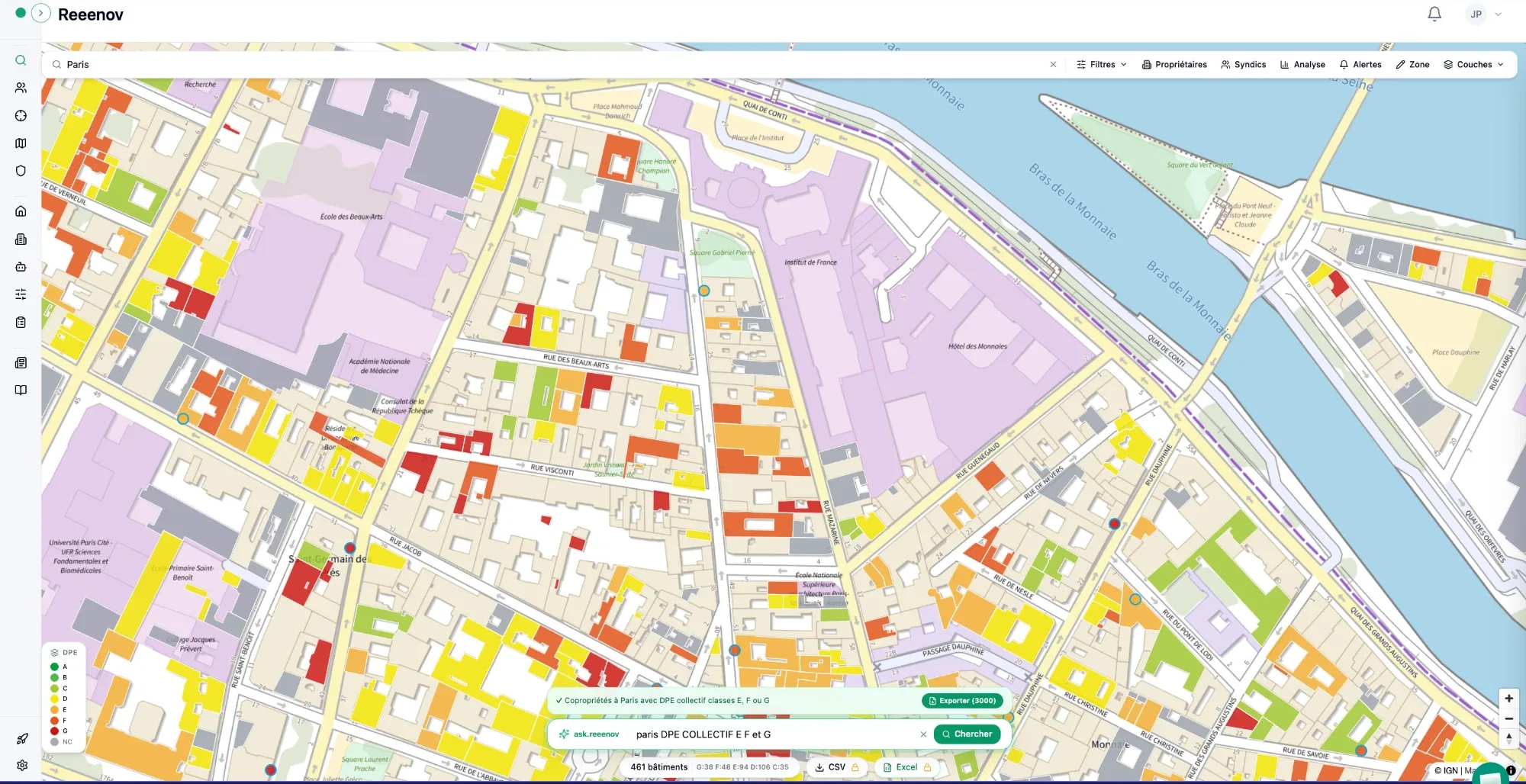The width and height of the screenshot is (1526, 784).
Task: Open the shield icon in the sidebar
Action: 21,171
